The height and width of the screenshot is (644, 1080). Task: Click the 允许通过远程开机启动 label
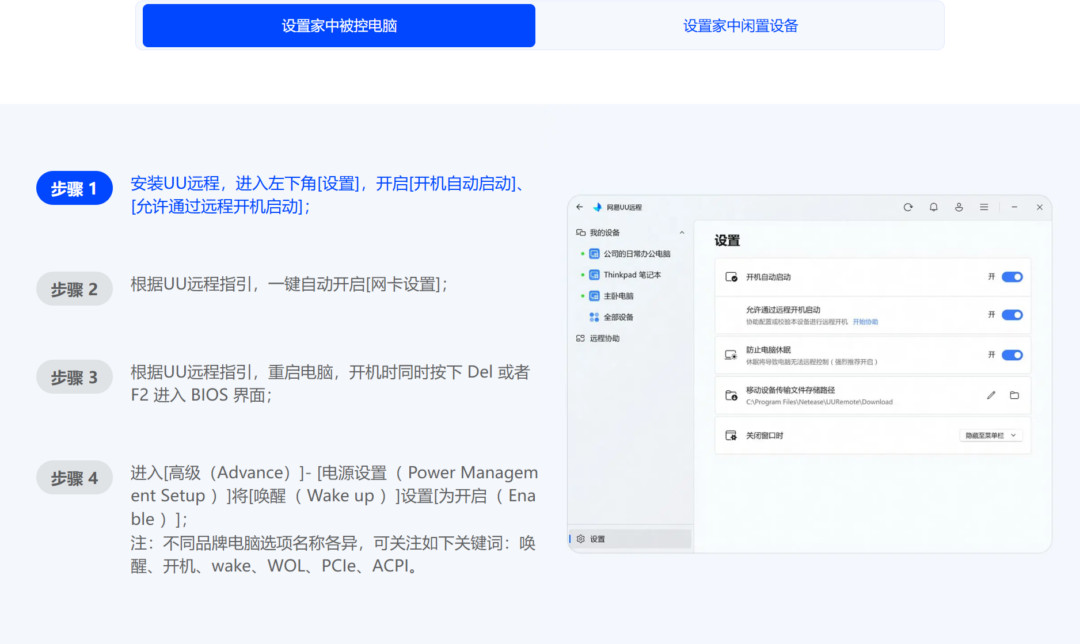783,310
